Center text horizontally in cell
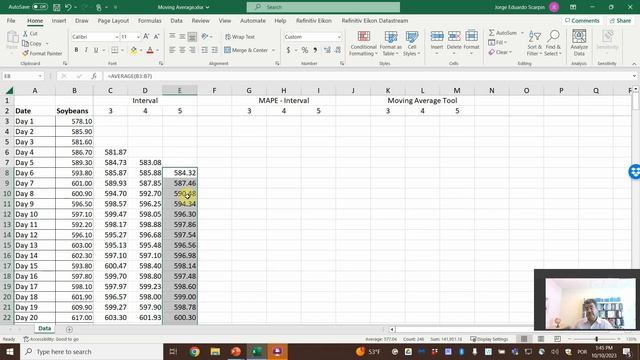Image resolution: width=640 pixels, height=360 pixels. (182, 50)
